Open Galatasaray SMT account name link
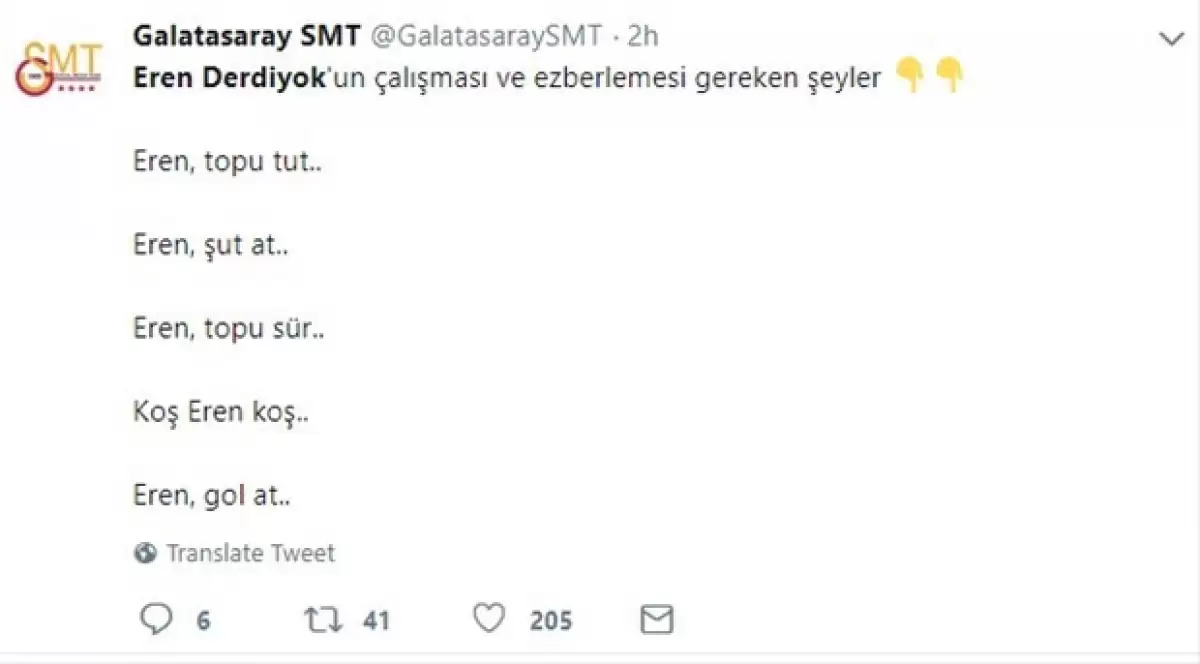This screenshot has width=1200, height=664. click(x=246, y=36)
